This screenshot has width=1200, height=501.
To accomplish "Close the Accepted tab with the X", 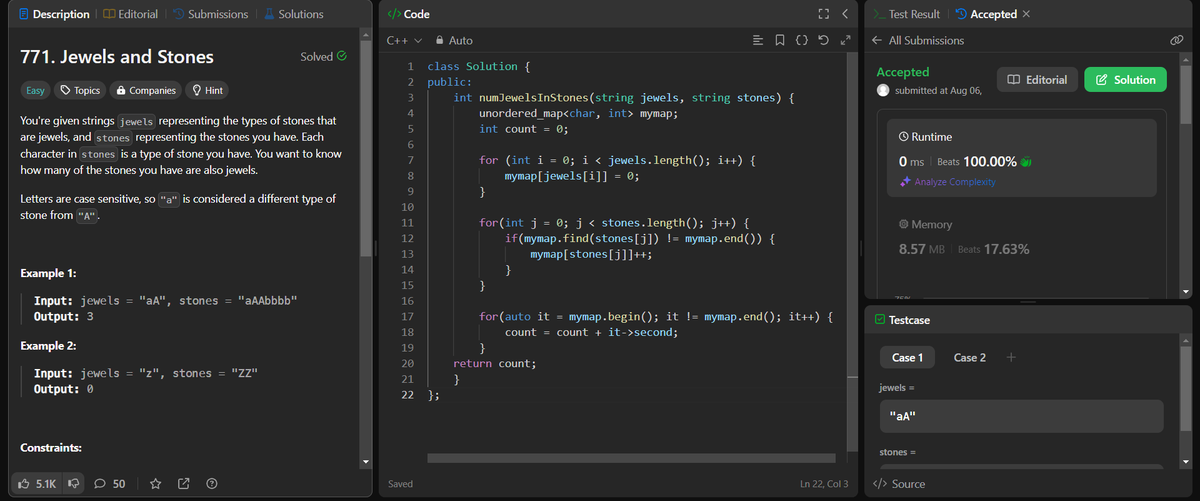I will (x=1027, y=14).
